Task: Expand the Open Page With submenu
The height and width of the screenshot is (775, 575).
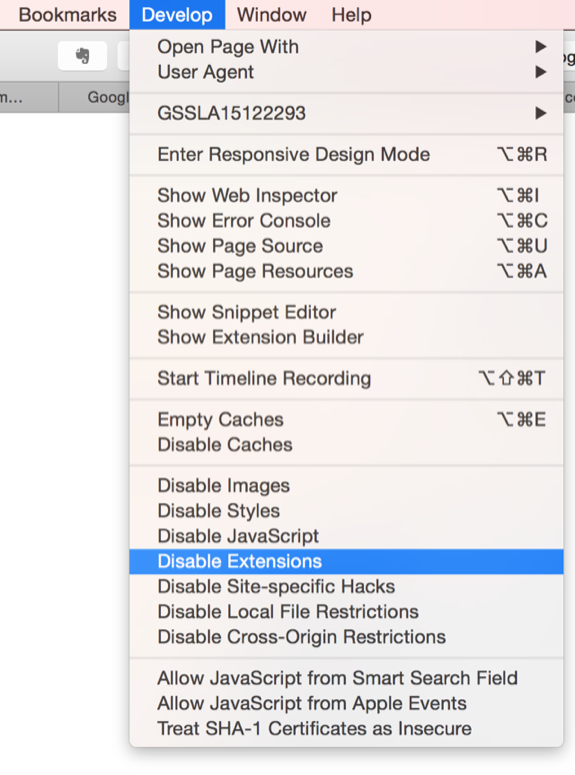Action: (x=346, y=47)
